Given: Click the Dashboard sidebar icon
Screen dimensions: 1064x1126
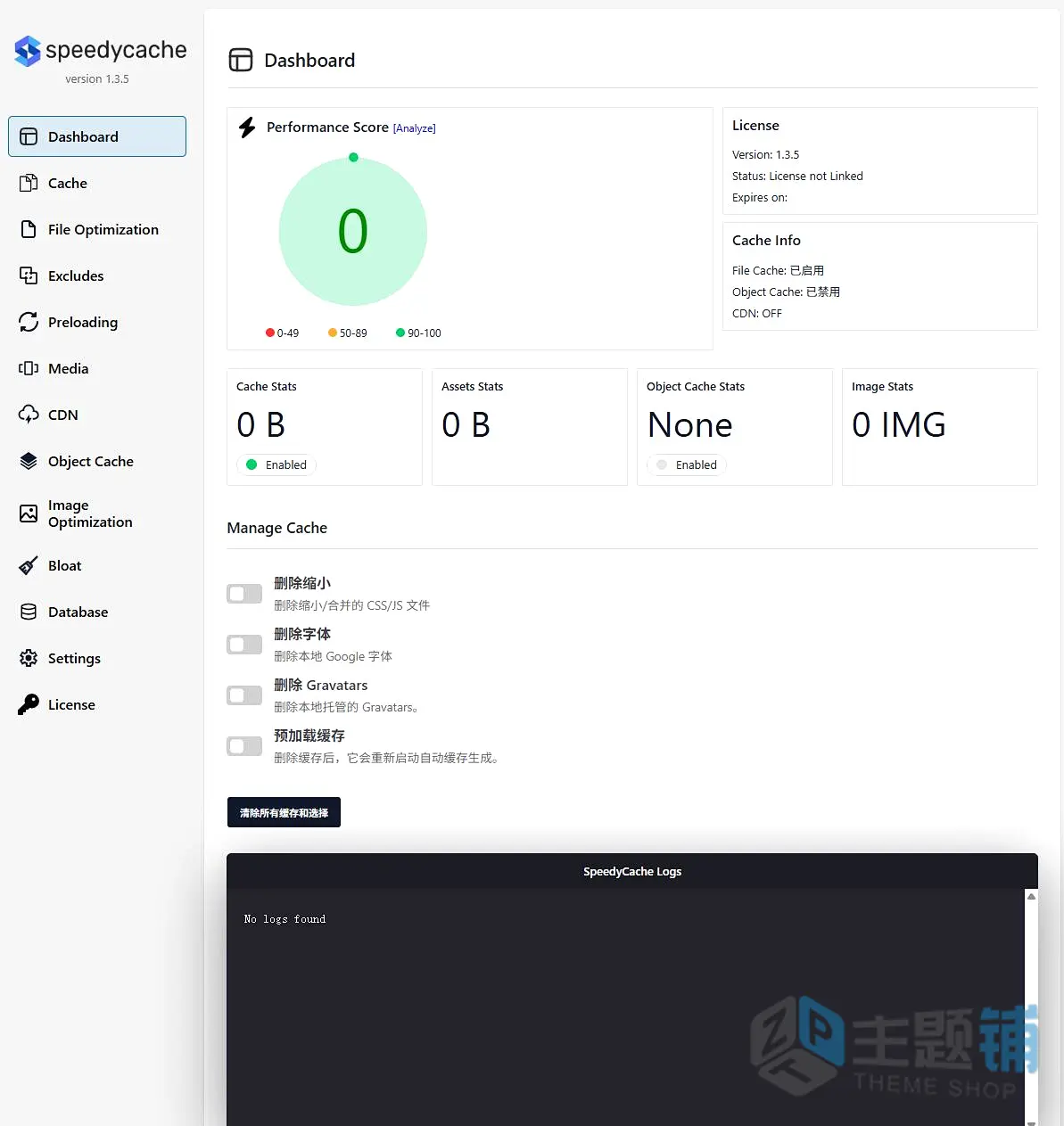Looking at the screenshot, I should (29, 136).
